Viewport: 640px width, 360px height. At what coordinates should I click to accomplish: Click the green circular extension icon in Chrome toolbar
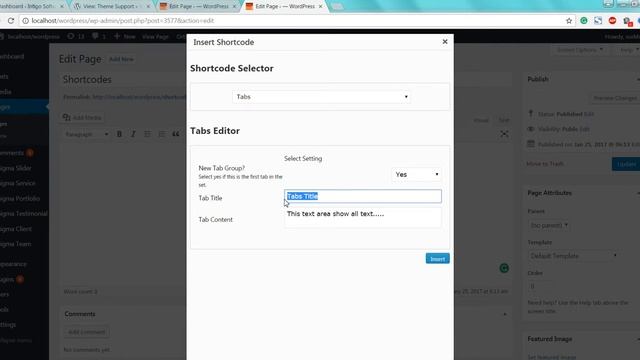pos(584,20)
